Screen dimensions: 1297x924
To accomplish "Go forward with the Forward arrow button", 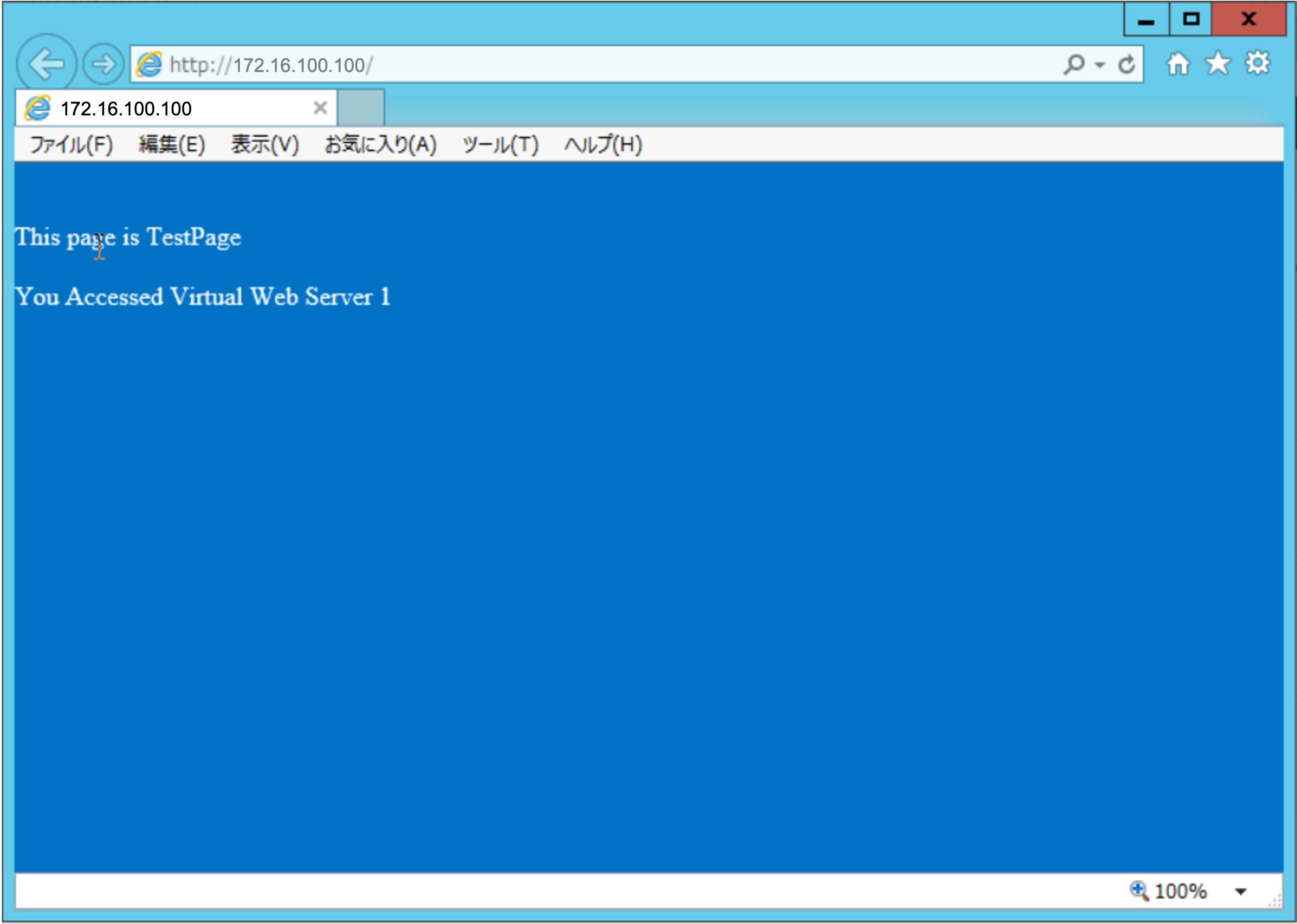I will 103,64.
